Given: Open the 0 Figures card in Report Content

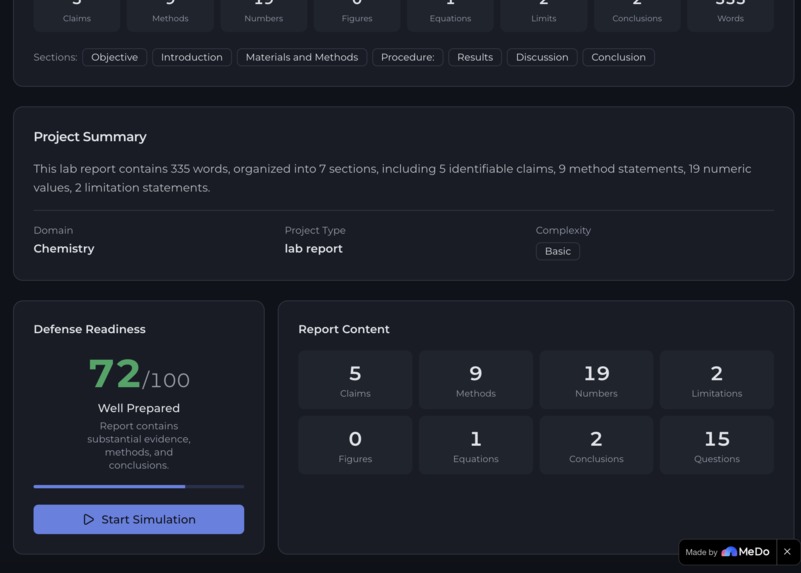Looking at the screenshot, I should pyautogui.click(x=355, y=445).
